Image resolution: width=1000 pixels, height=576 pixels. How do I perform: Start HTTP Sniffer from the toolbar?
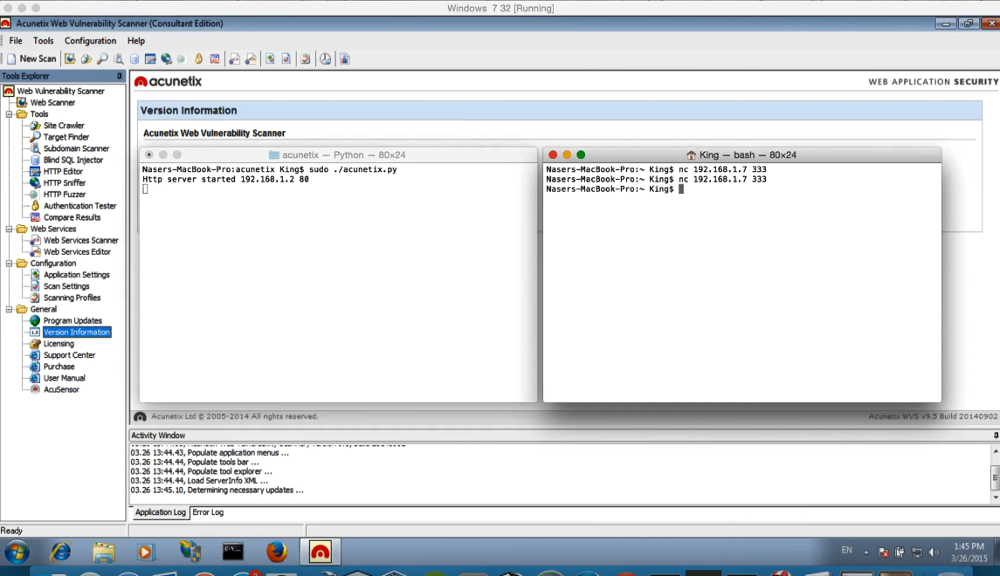click(x=166, y=59)
